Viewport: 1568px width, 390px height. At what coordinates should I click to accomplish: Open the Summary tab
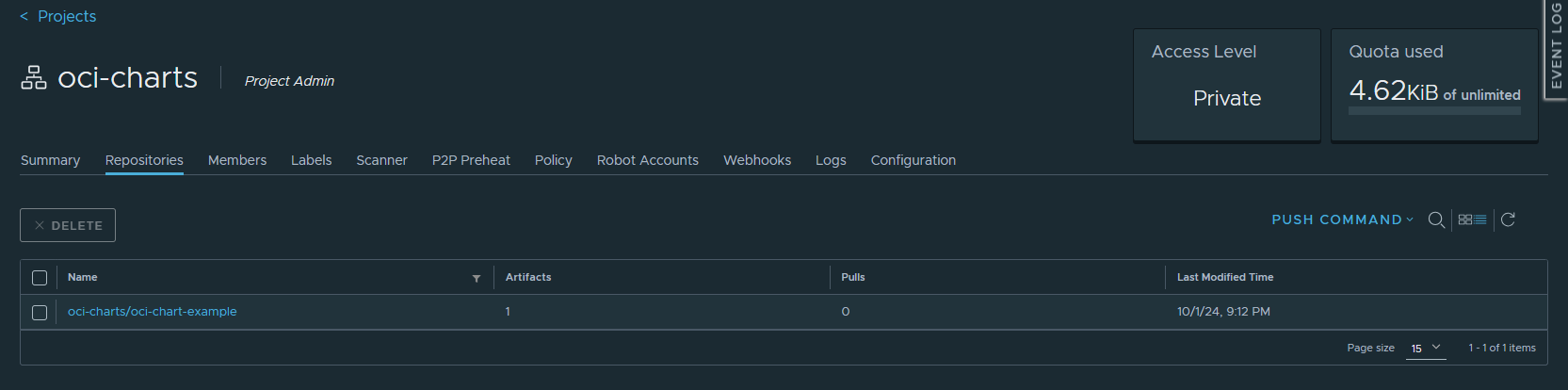[50, 160]
